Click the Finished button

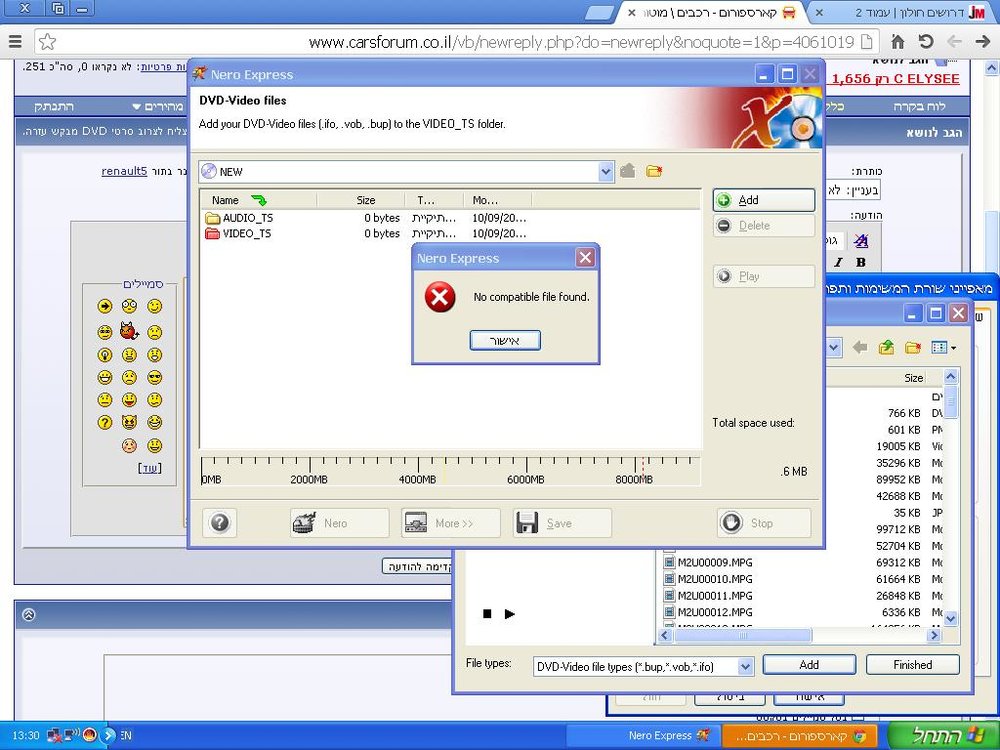(913, 665)
